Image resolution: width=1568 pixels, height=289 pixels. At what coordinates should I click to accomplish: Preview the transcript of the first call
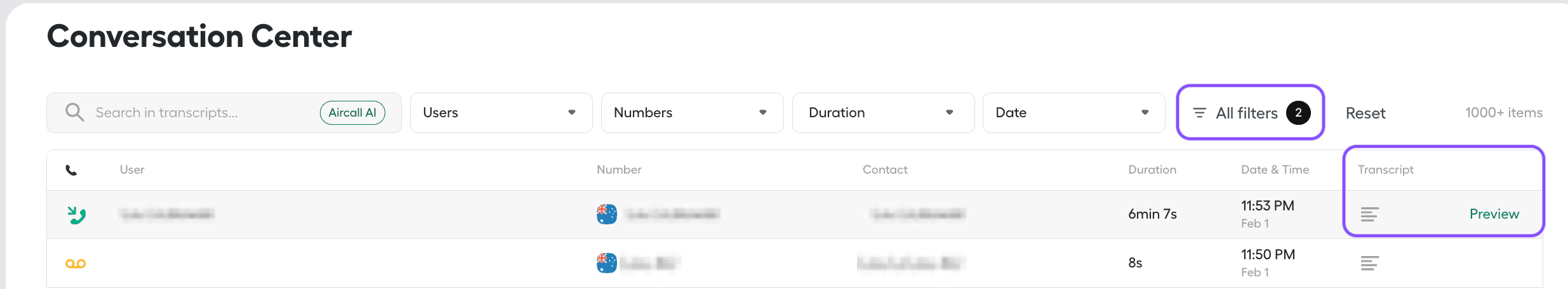(1494, 214)
